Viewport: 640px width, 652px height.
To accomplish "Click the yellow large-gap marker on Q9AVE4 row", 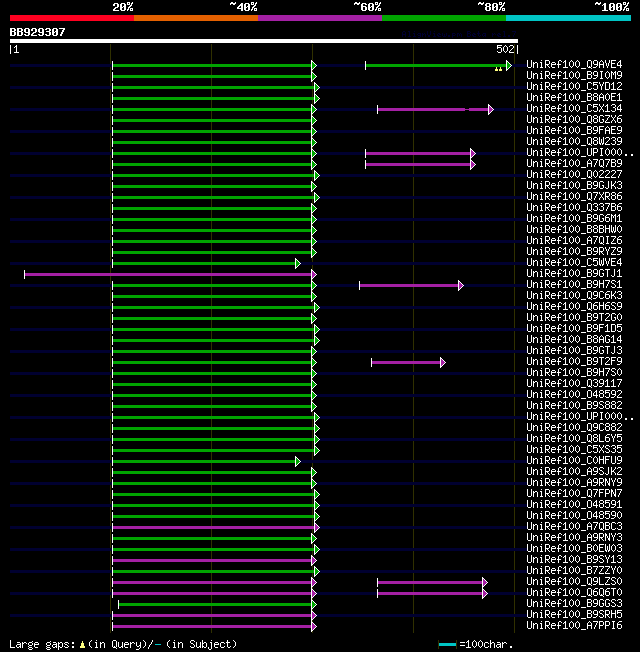I will pyautogui.click(x=498, y=69).
